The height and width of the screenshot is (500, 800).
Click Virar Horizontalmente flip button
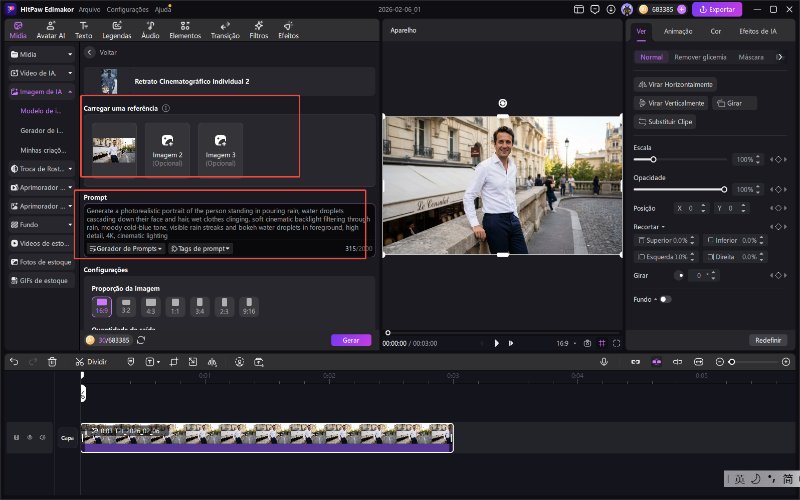coord(676,84)
